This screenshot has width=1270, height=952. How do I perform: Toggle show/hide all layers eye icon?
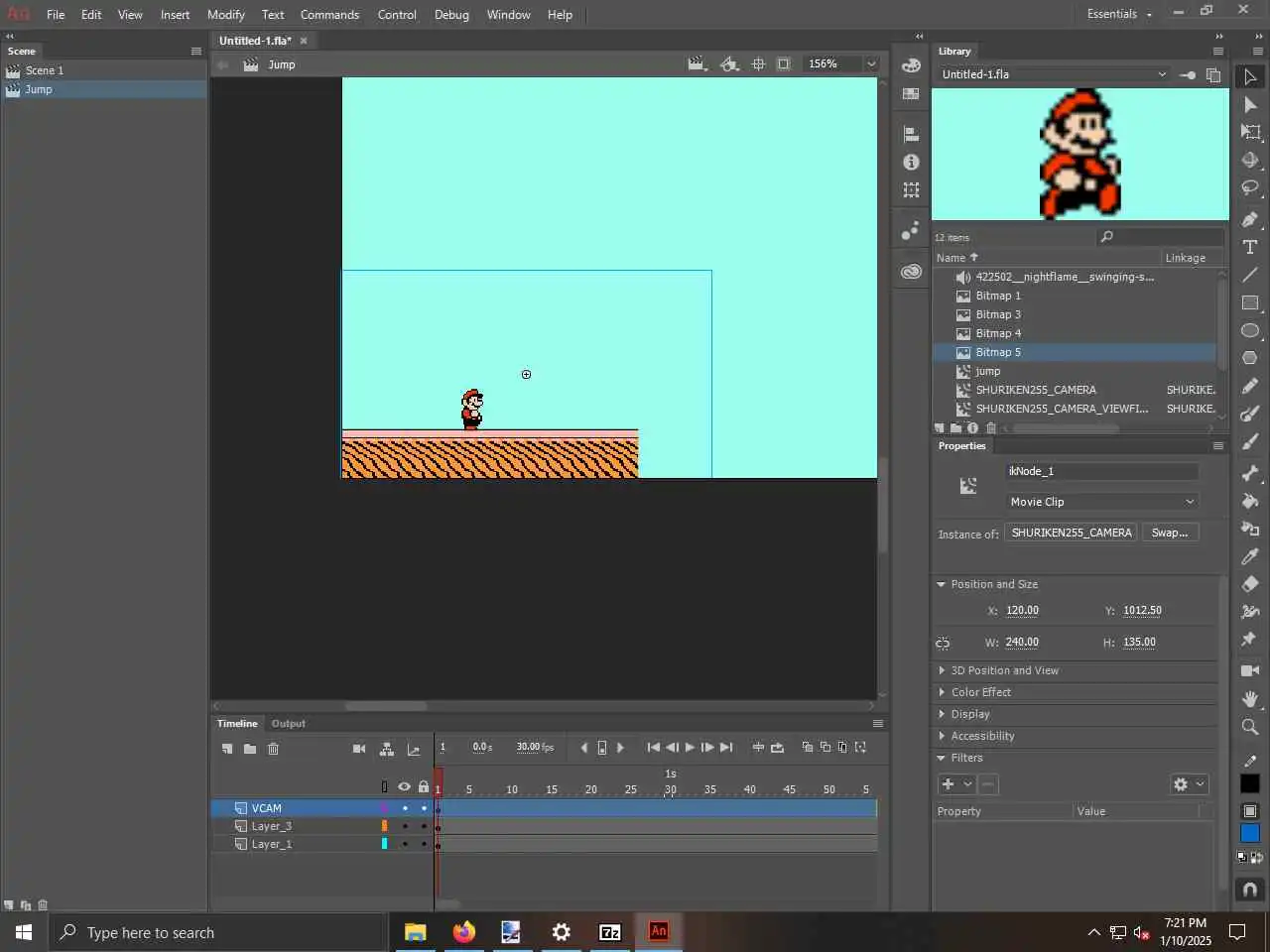[x=404, y=786]
